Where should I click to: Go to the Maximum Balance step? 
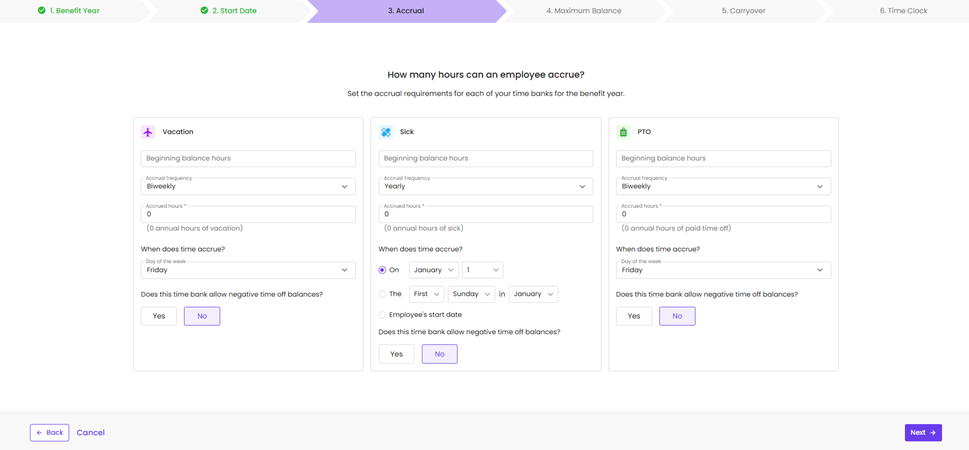(583, 11)
